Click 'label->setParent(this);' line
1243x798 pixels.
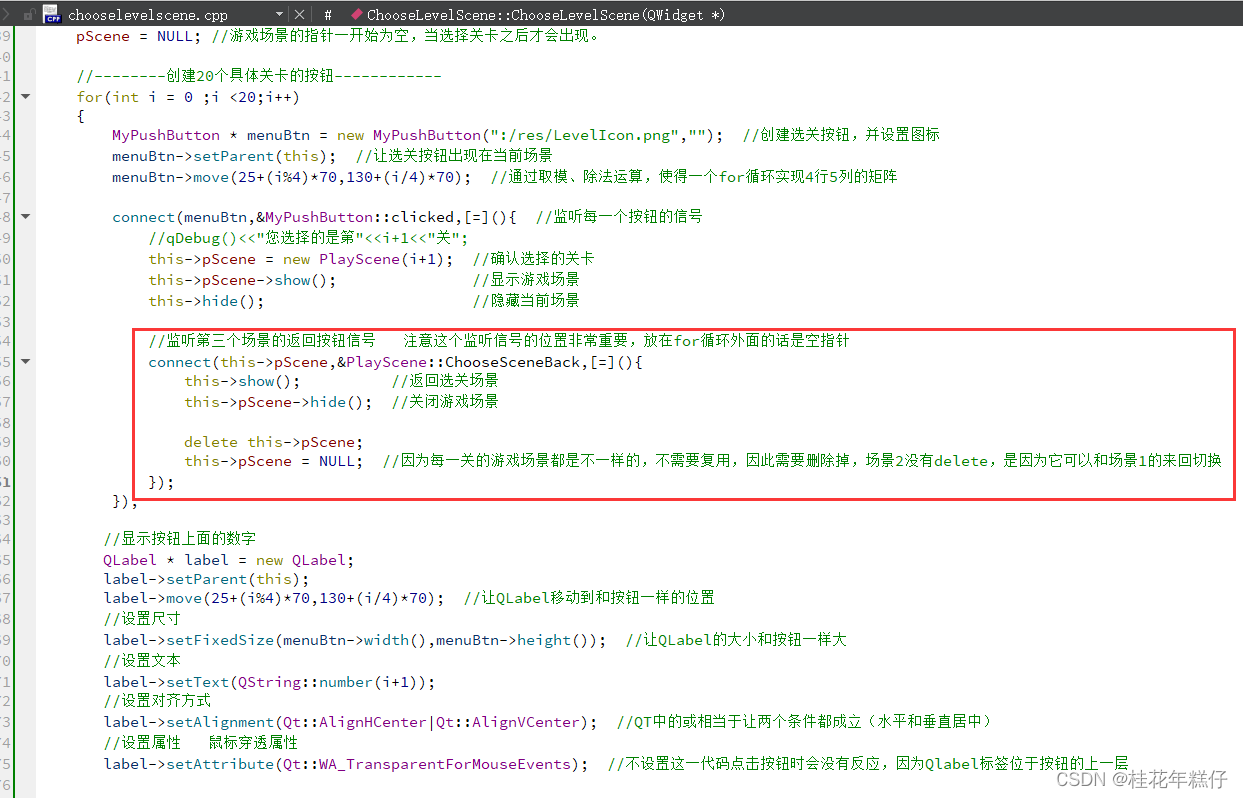click(x=206, y=579)
